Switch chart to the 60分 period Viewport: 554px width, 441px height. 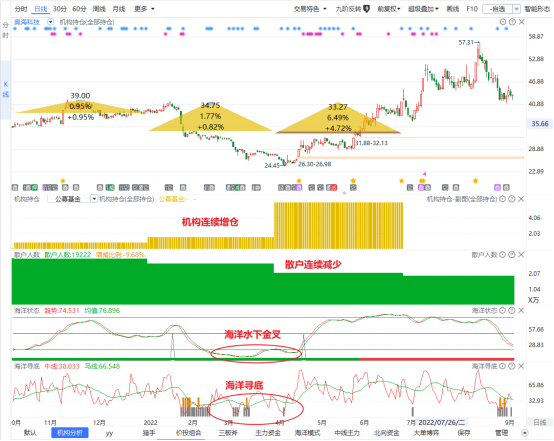point(79,9)
